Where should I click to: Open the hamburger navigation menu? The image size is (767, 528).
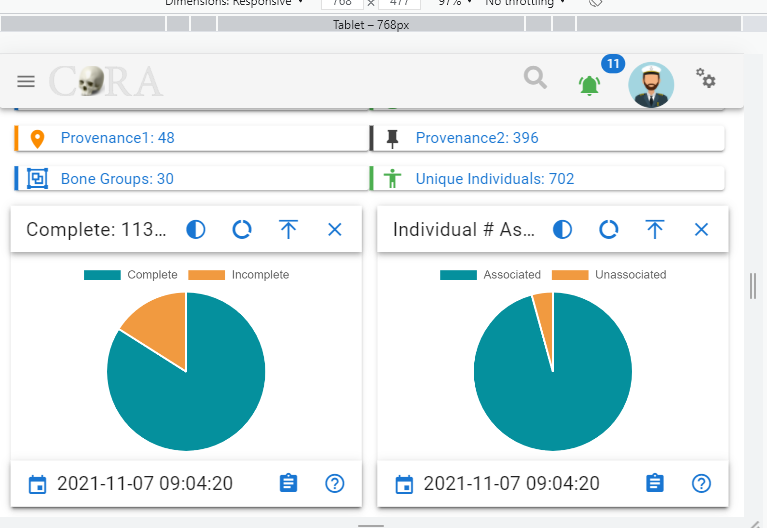(26, 81)
